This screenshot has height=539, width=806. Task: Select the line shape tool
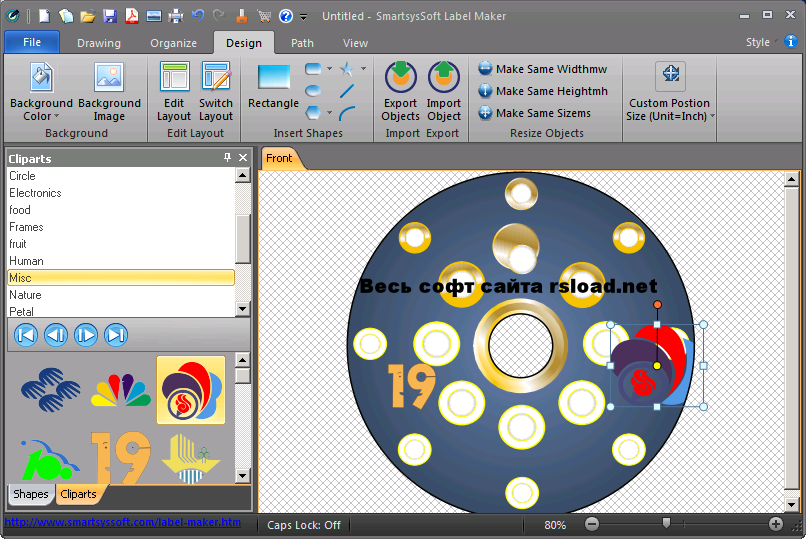coord(347,91)
